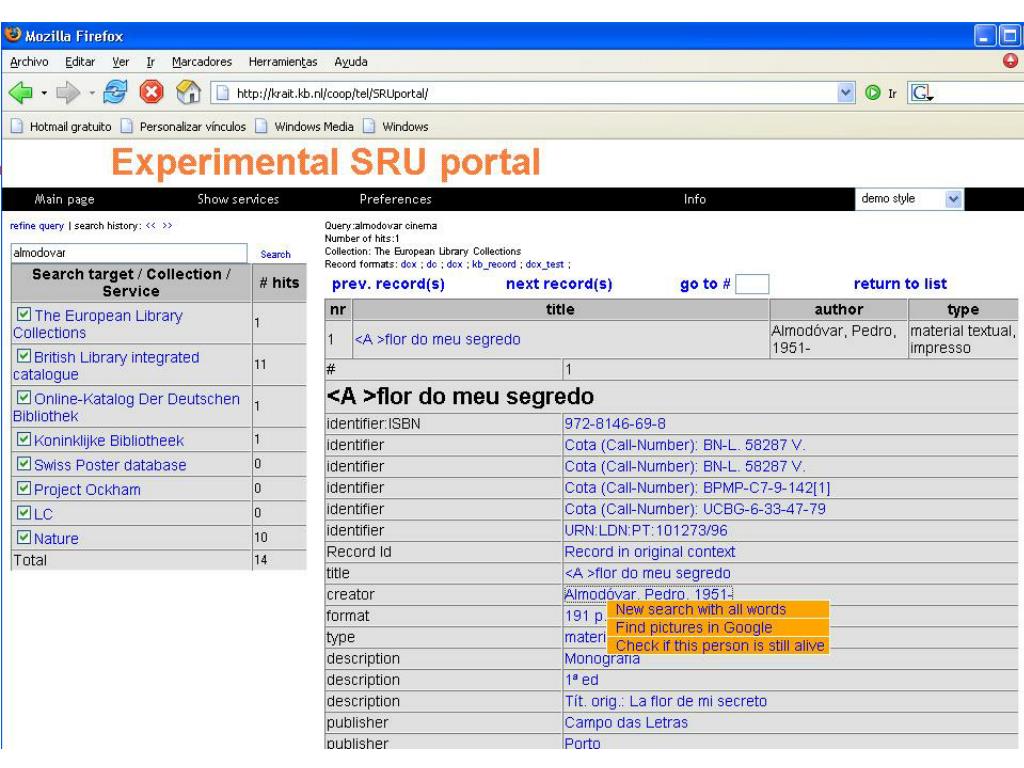Click the Almodóvar, Pedro, 1951- creator link

click(648, 594)
